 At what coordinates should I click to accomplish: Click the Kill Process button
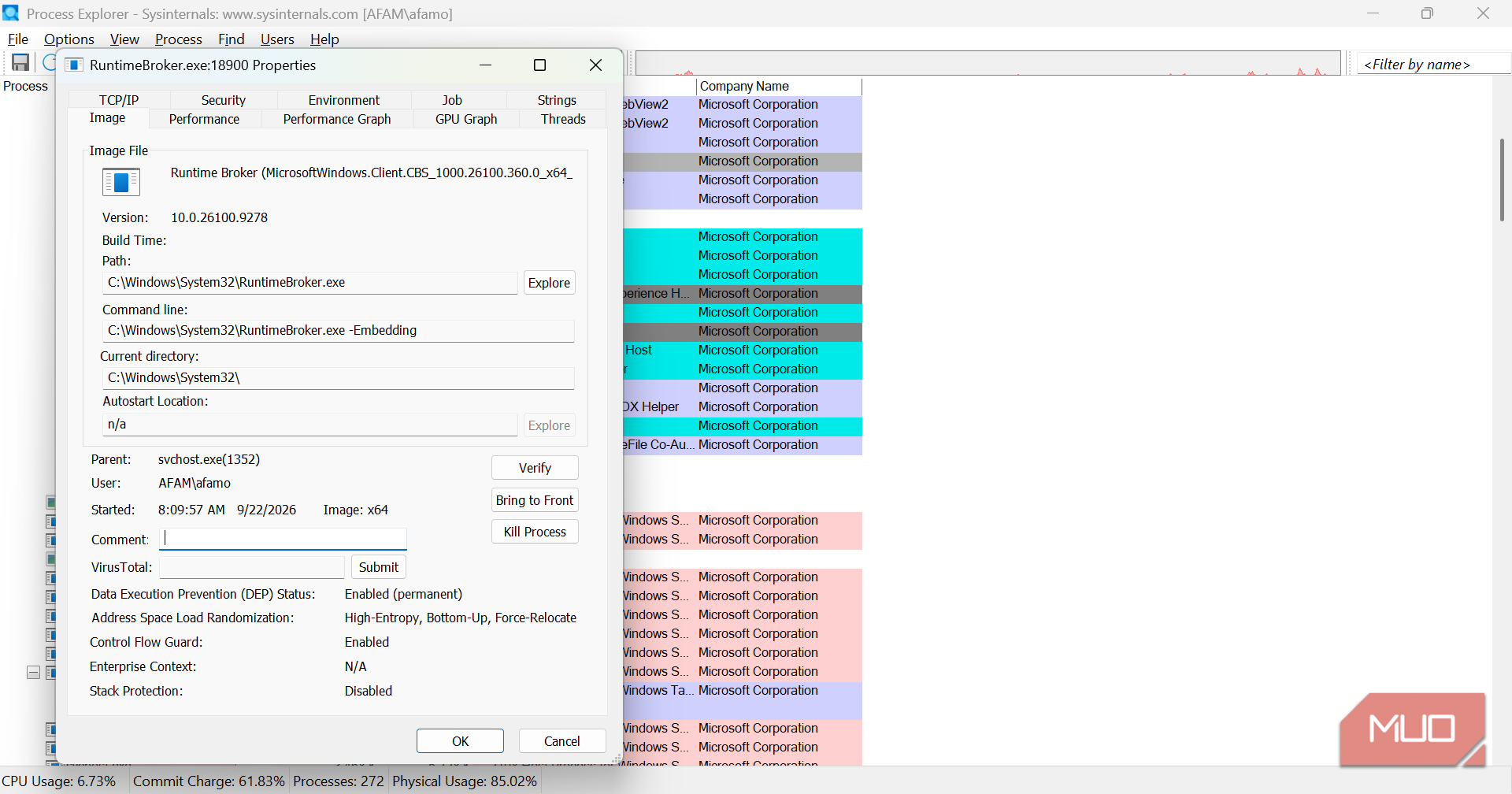tap(535, 532)
